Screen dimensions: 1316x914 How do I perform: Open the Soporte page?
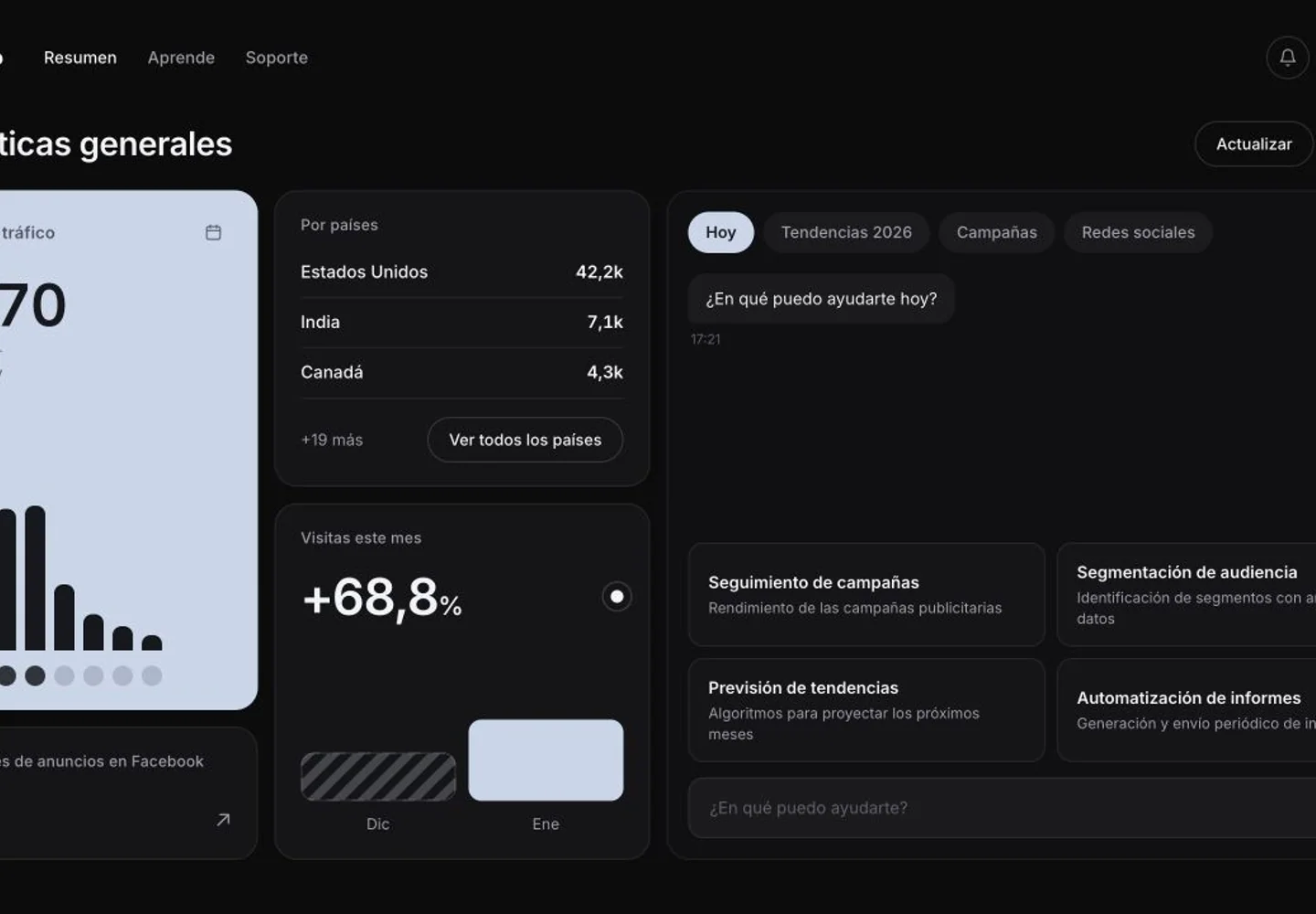tap(276, 58)
